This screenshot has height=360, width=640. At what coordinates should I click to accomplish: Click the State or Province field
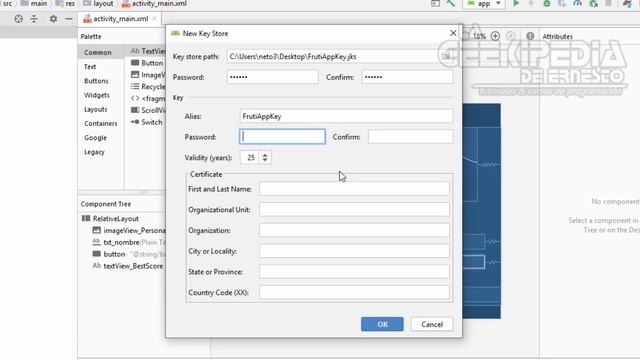[x=354, y=272]
